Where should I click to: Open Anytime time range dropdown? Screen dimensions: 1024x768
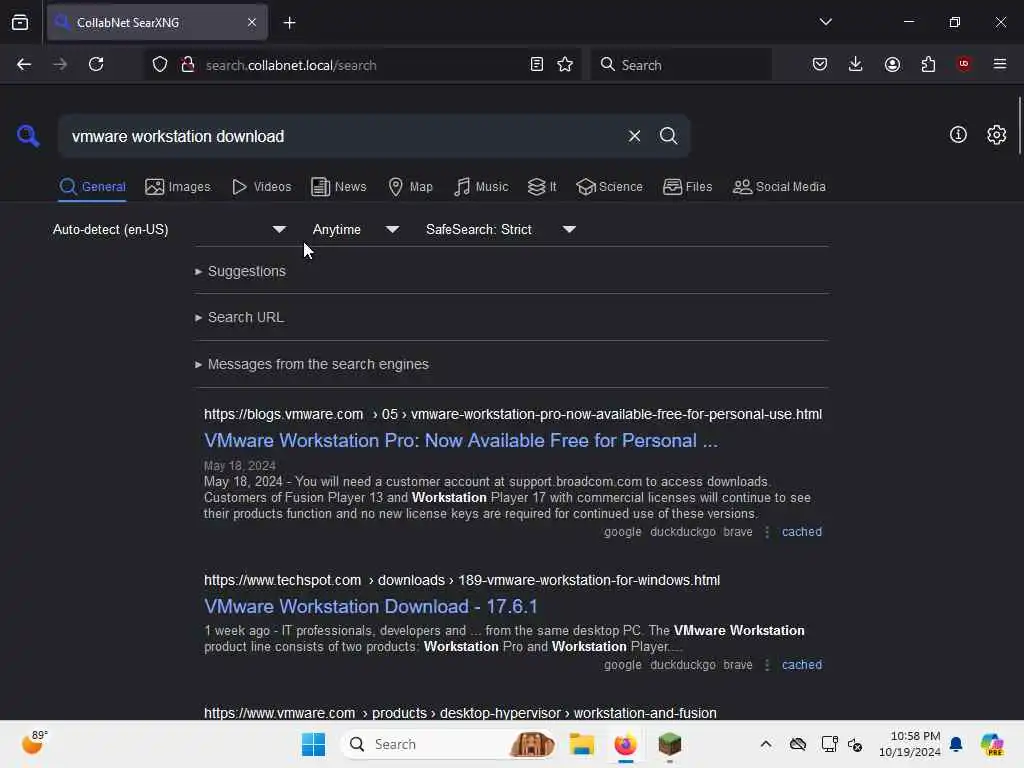click(355, 229)
